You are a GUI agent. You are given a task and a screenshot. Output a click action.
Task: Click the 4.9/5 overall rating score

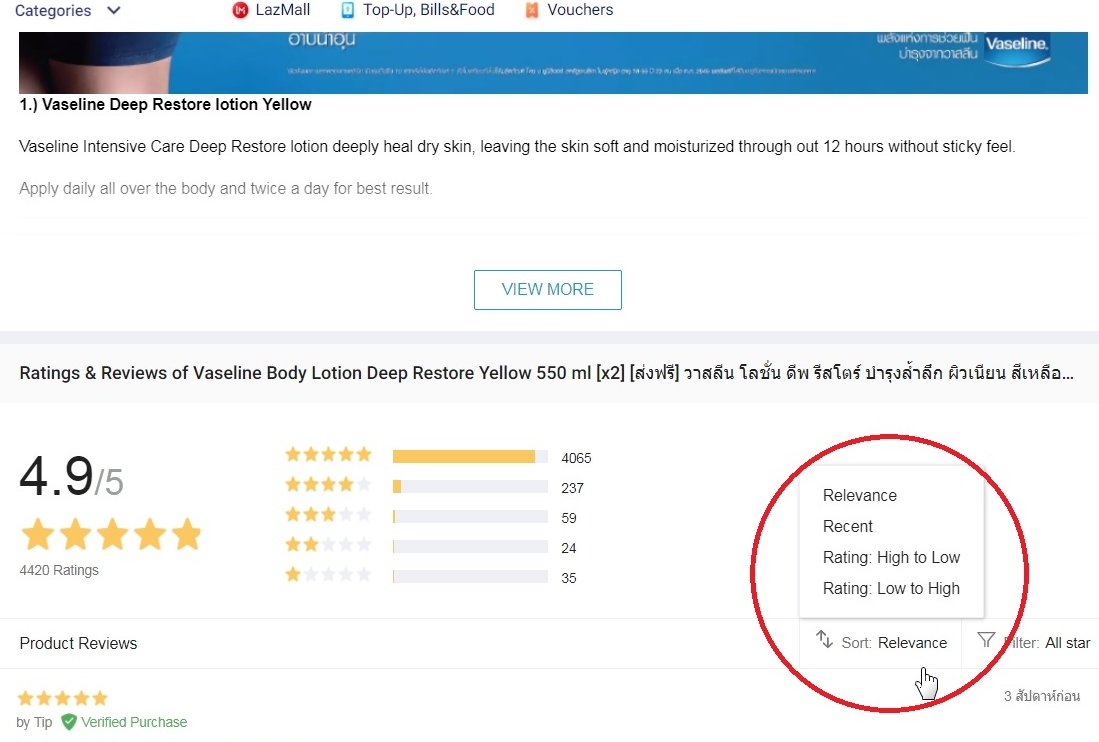pyautogui.click(x=71, y=476)
